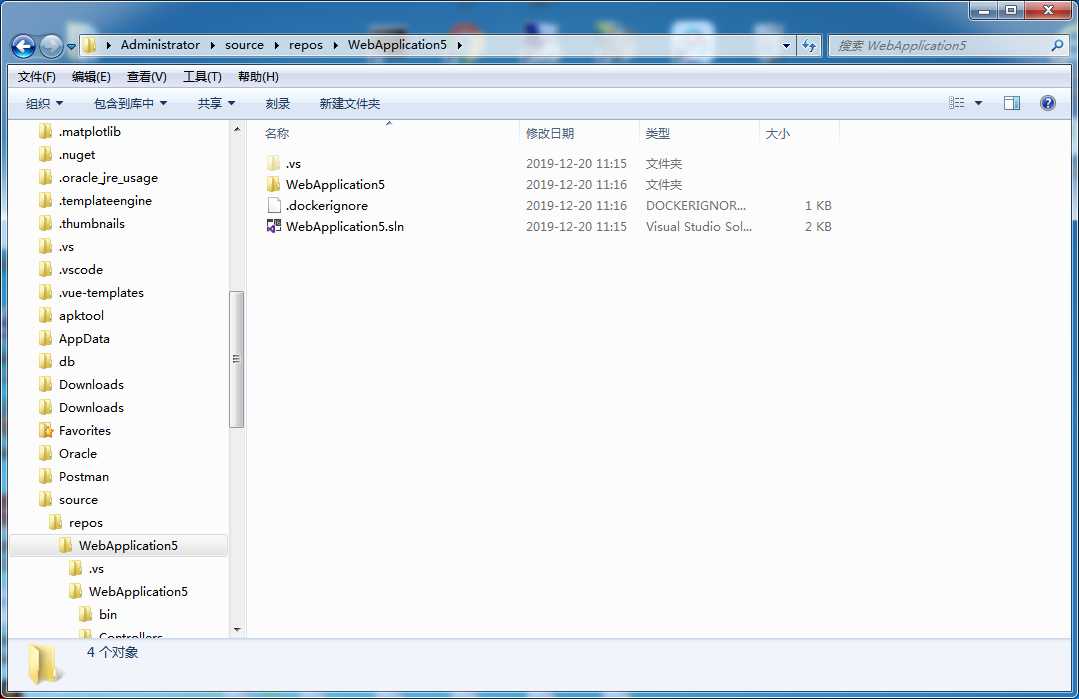Go back using the Back arrow button
This screenshot has width=1079, height=699.
point(23,46)
